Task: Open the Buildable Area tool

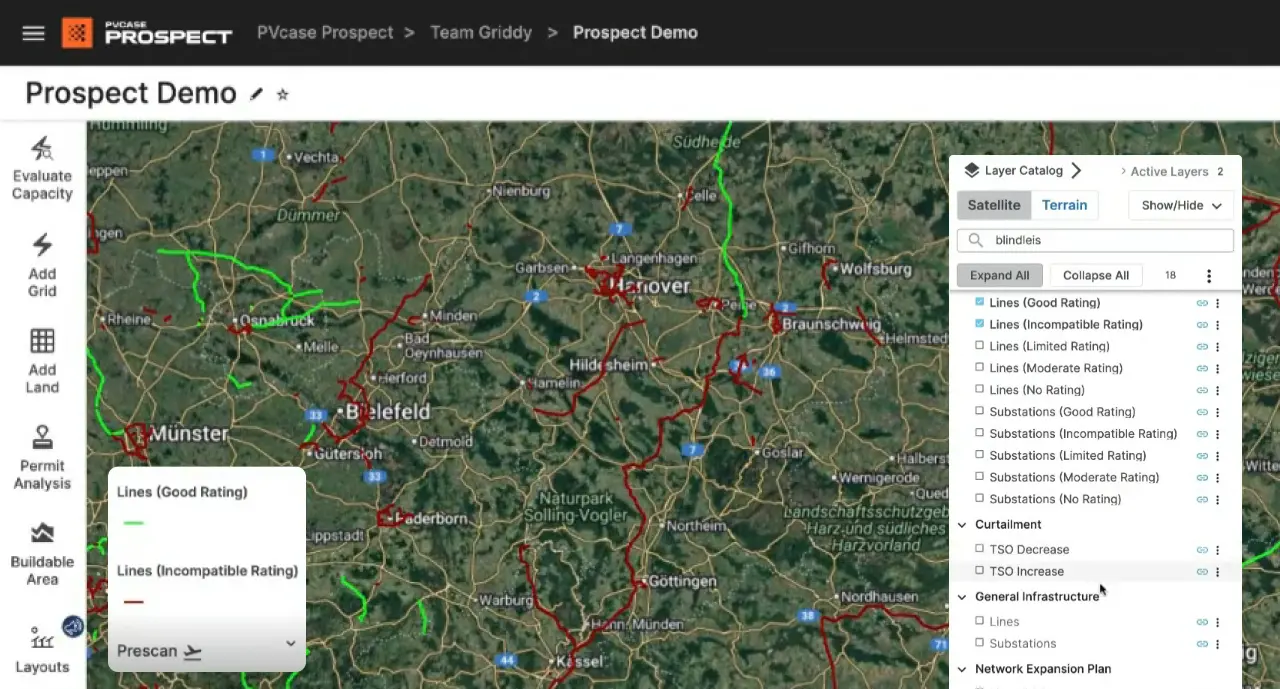Action: click(x=42, y=534)
